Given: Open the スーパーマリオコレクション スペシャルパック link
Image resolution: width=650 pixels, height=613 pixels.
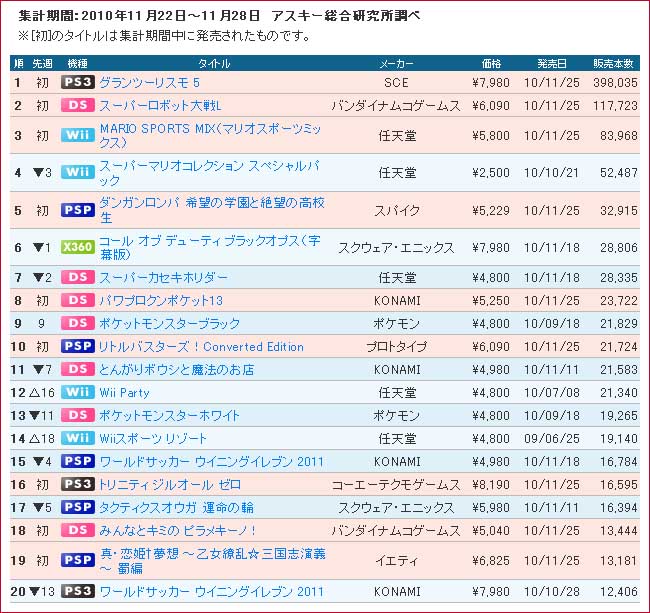Looking at the screenshot, I should point(210,173).
